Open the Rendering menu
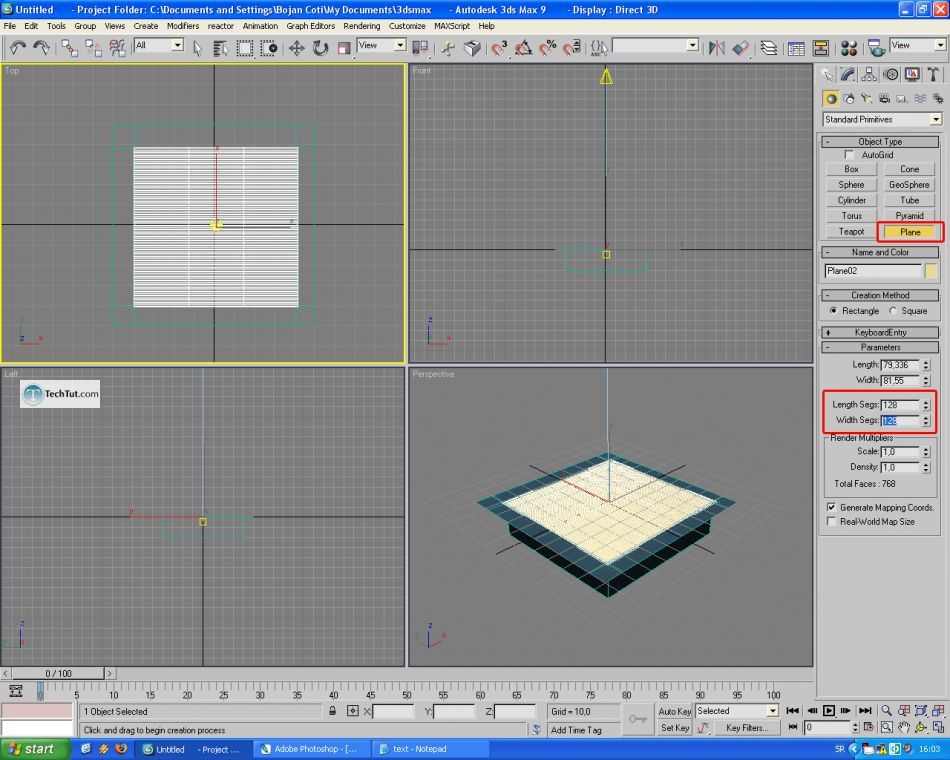Viewport: 950px width, 760px height. pyautogui.click(x=361, y=26)
